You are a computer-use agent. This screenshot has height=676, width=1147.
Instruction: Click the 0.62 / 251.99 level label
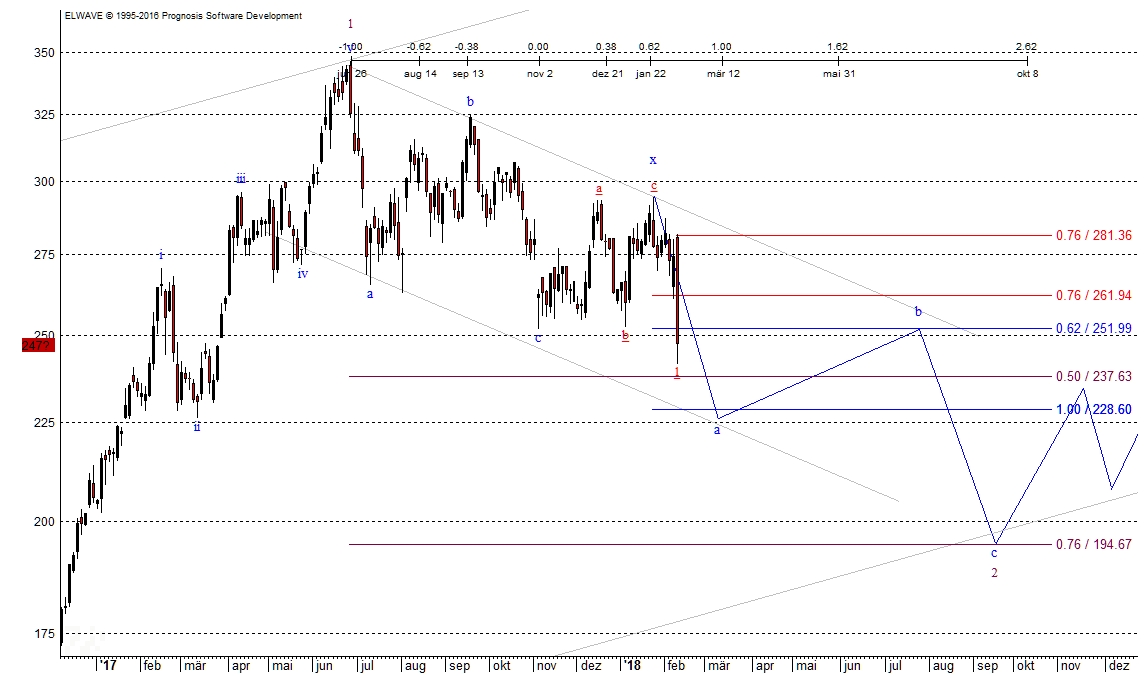click(x=1092, y=327)
